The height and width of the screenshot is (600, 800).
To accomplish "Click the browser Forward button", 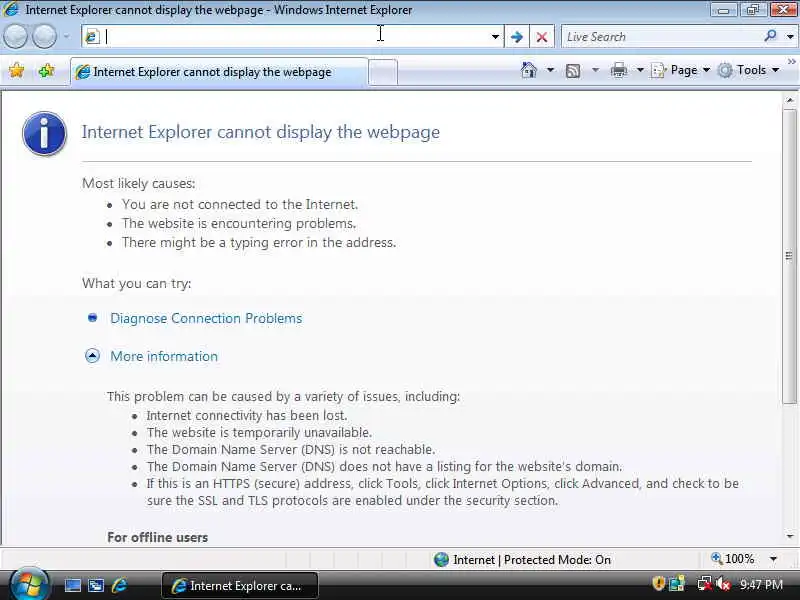I will (44, 36).
